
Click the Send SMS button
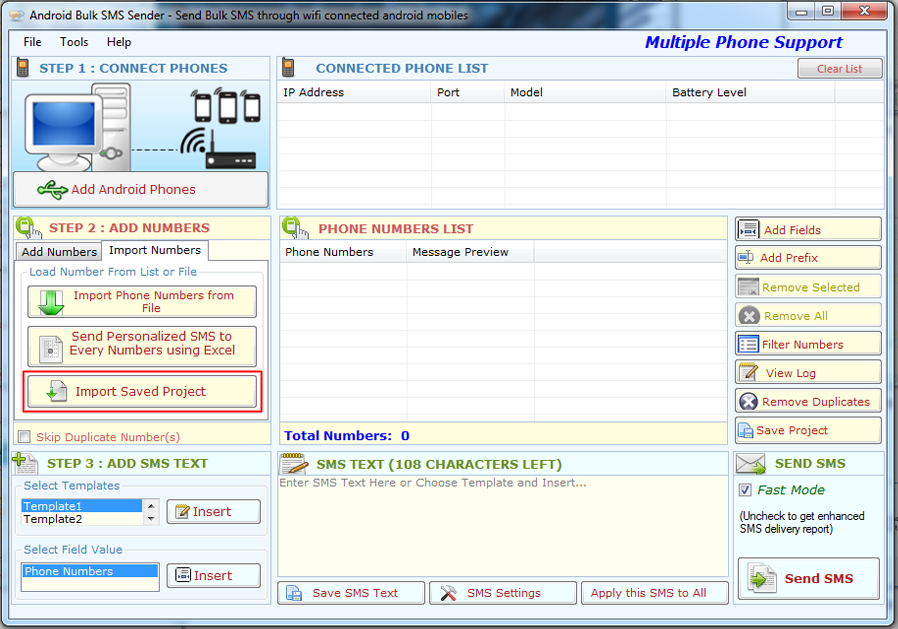(x=808, y=578)
